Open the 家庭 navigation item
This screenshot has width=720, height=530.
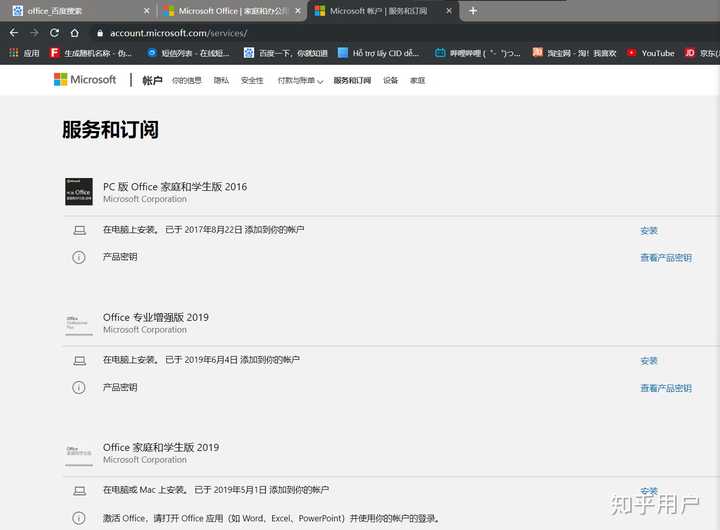[x=417, y=80]
